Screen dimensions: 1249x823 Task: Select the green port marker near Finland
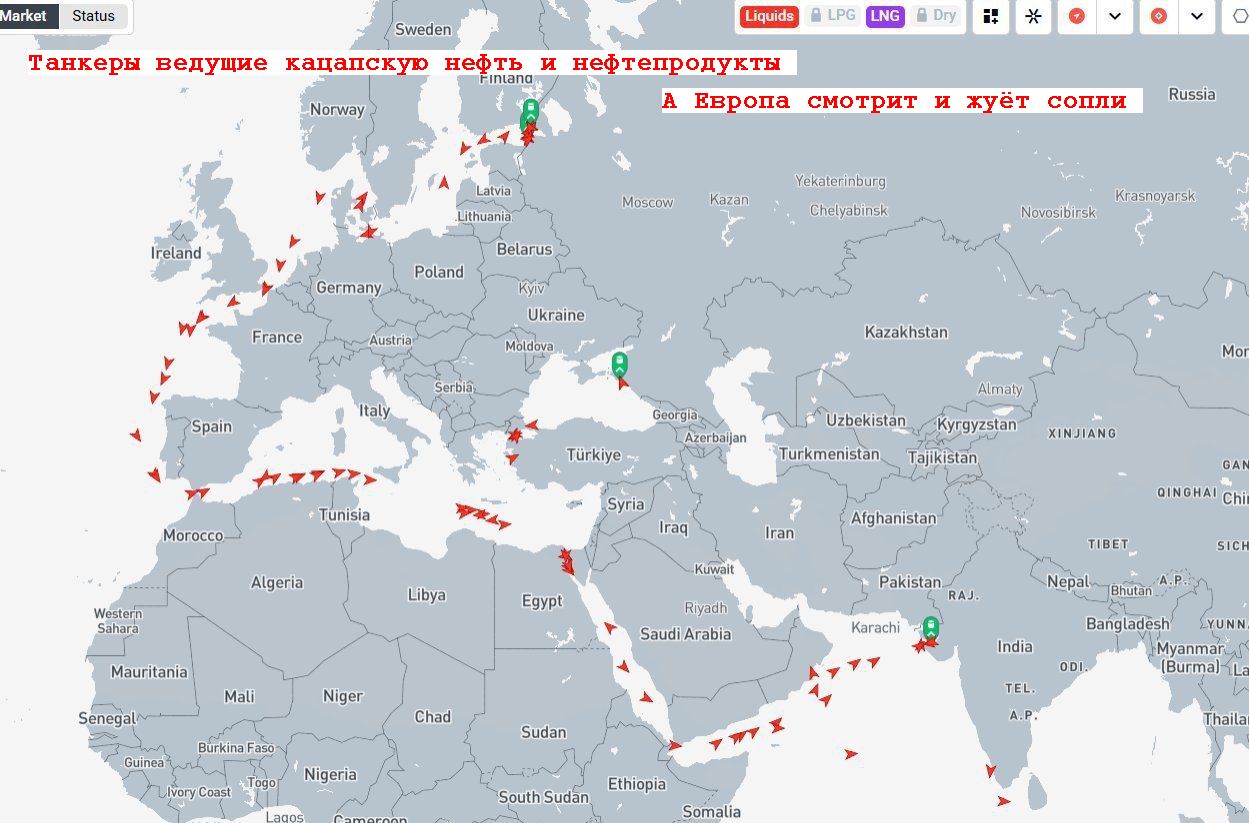531,110
